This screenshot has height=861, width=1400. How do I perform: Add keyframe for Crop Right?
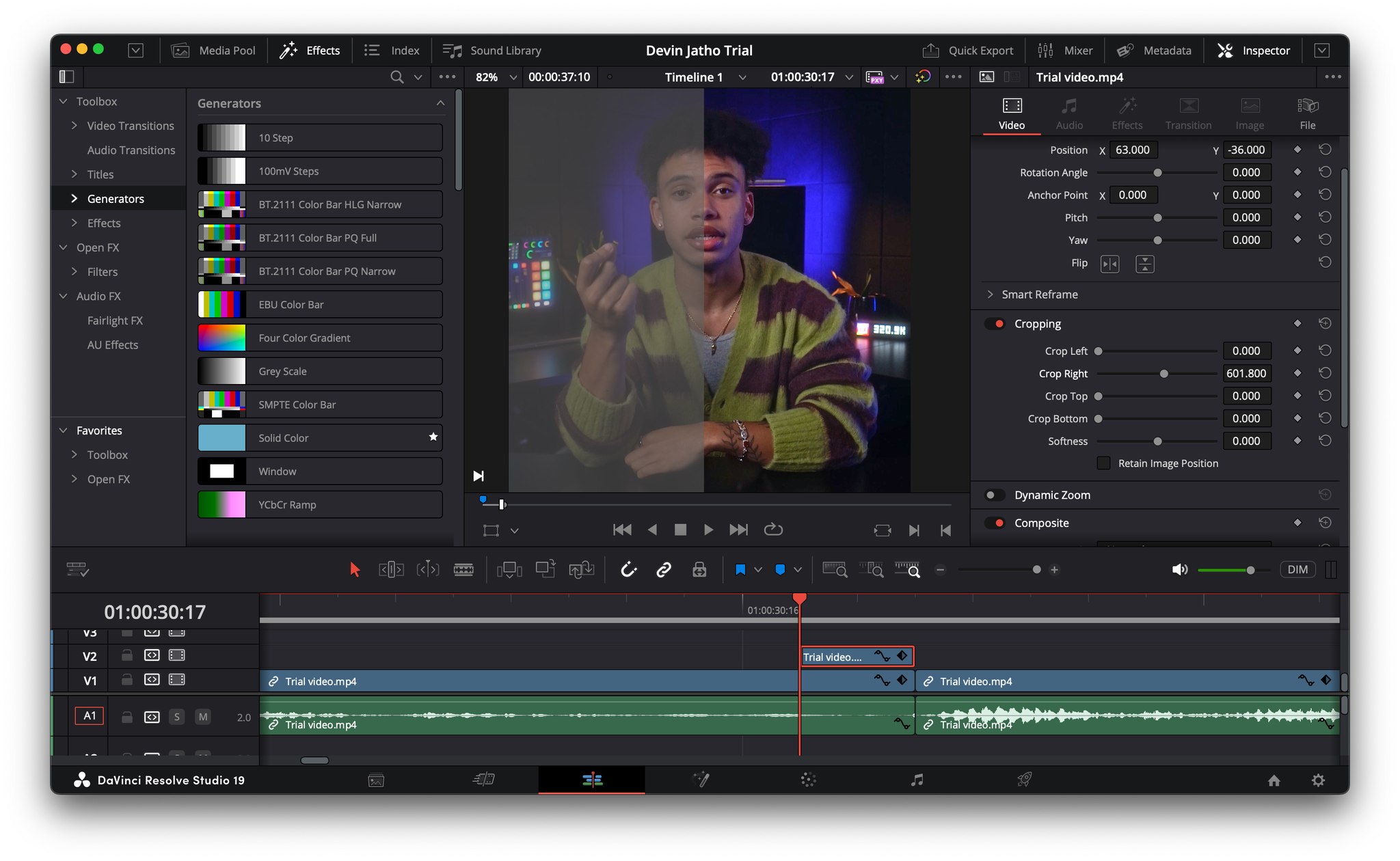click(1297, 373)
